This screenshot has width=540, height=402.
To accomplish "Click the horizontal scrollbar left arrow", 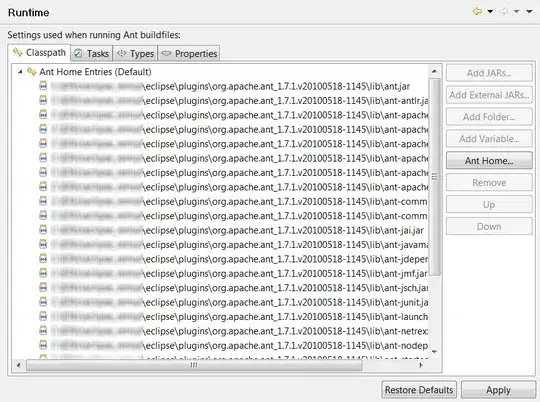I will tap(19, 365).
